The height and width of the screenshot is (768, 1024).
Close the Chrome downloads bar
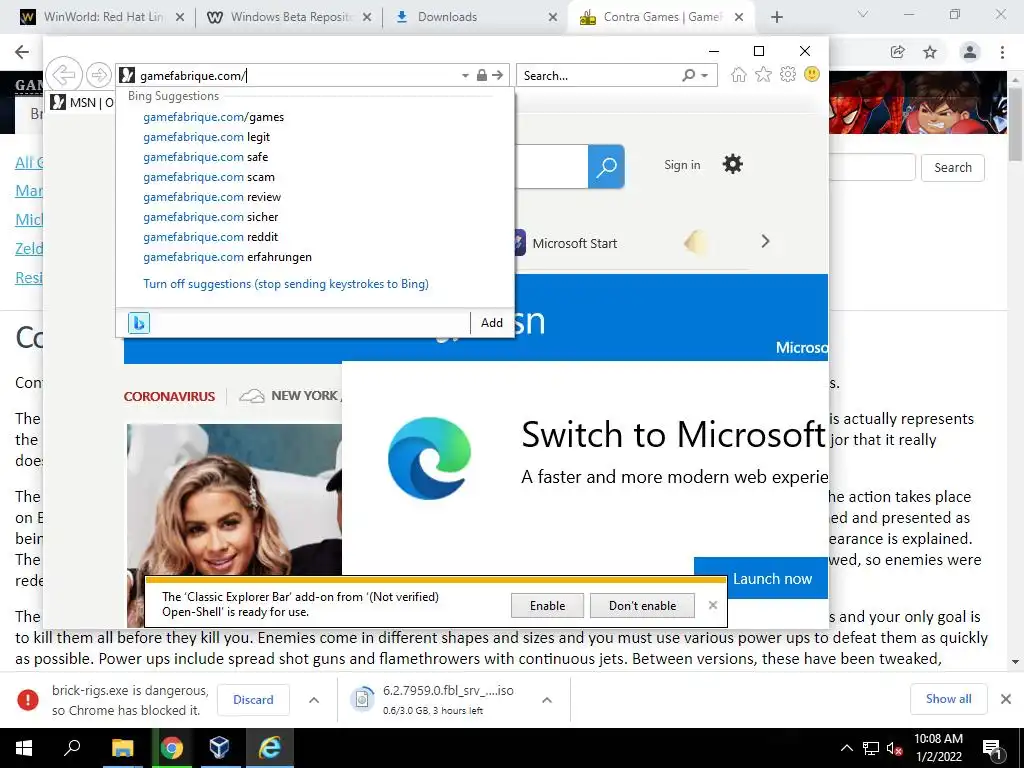tap(1006, 699)
